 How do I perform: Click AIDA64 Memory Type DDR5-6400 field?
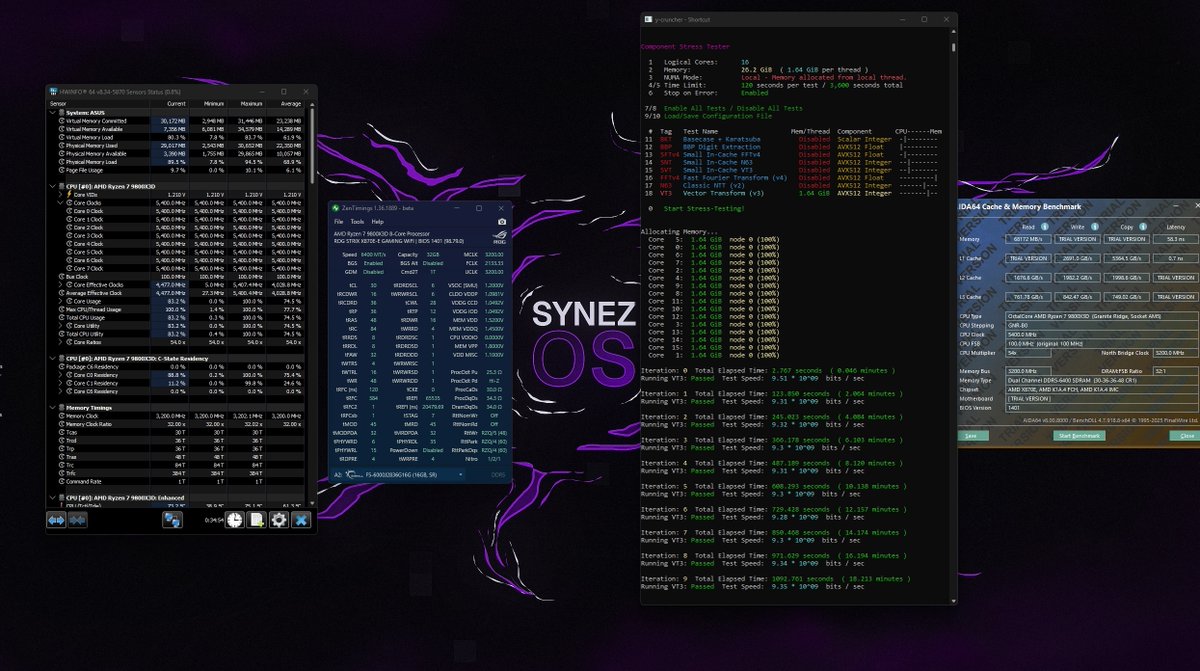point(1102,380)
